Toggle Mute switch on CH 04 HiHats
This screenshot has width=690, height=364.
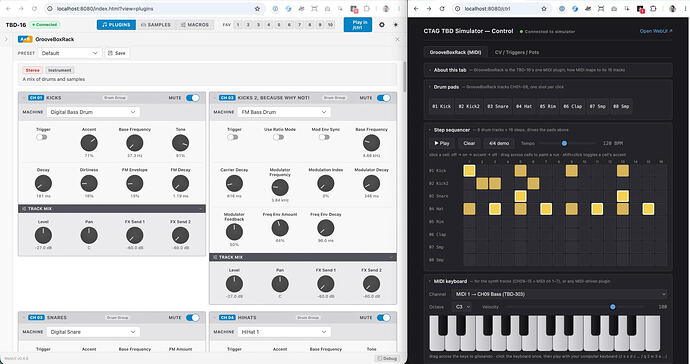pyautogui.click(x=384, y=317)
